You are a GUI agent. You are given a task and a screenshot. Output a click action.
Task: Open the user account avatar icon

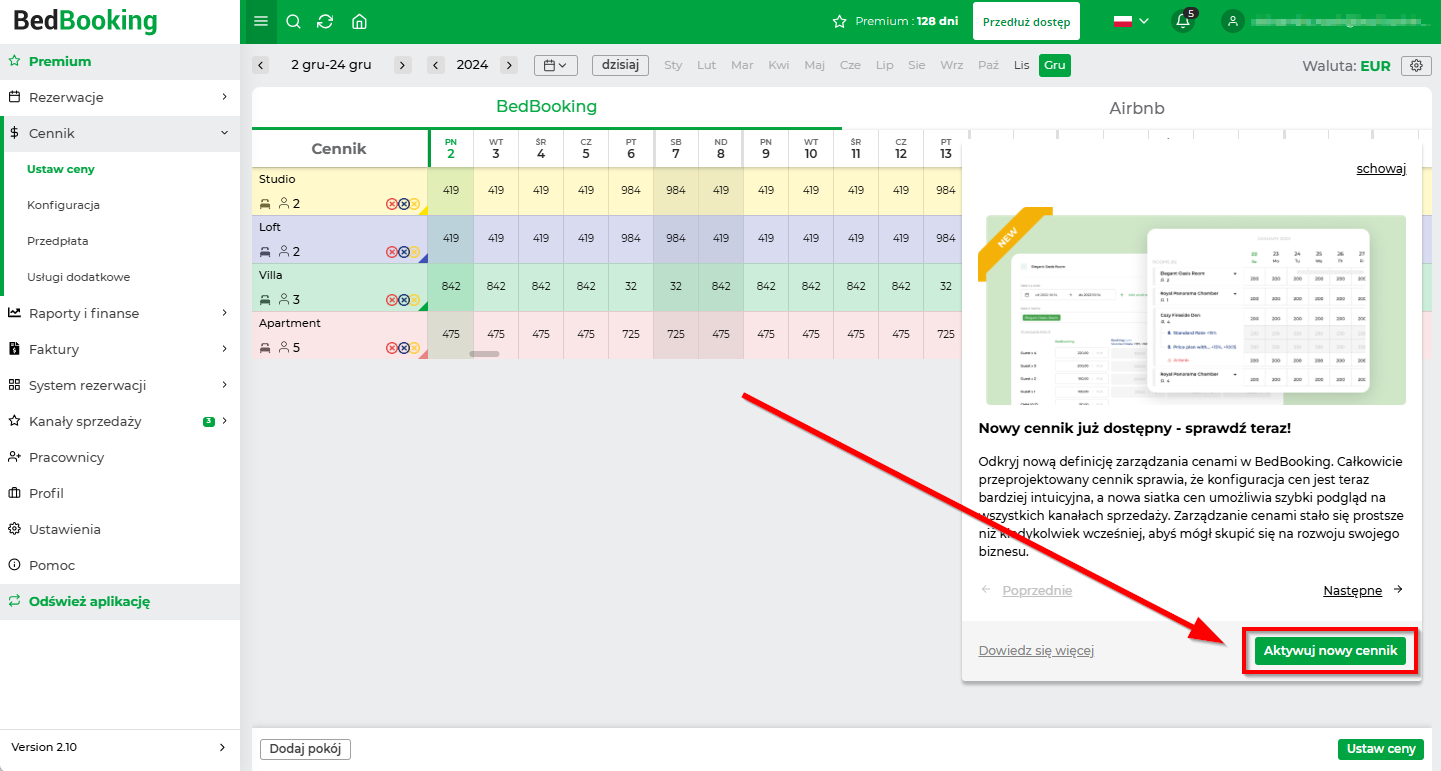point(1234,21)
